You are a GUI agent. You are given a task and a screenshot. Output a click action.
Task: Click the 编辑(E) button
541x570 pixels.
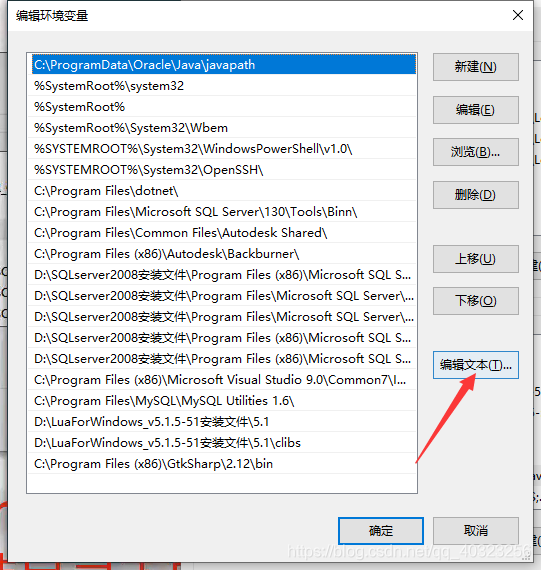click(476, 110)
